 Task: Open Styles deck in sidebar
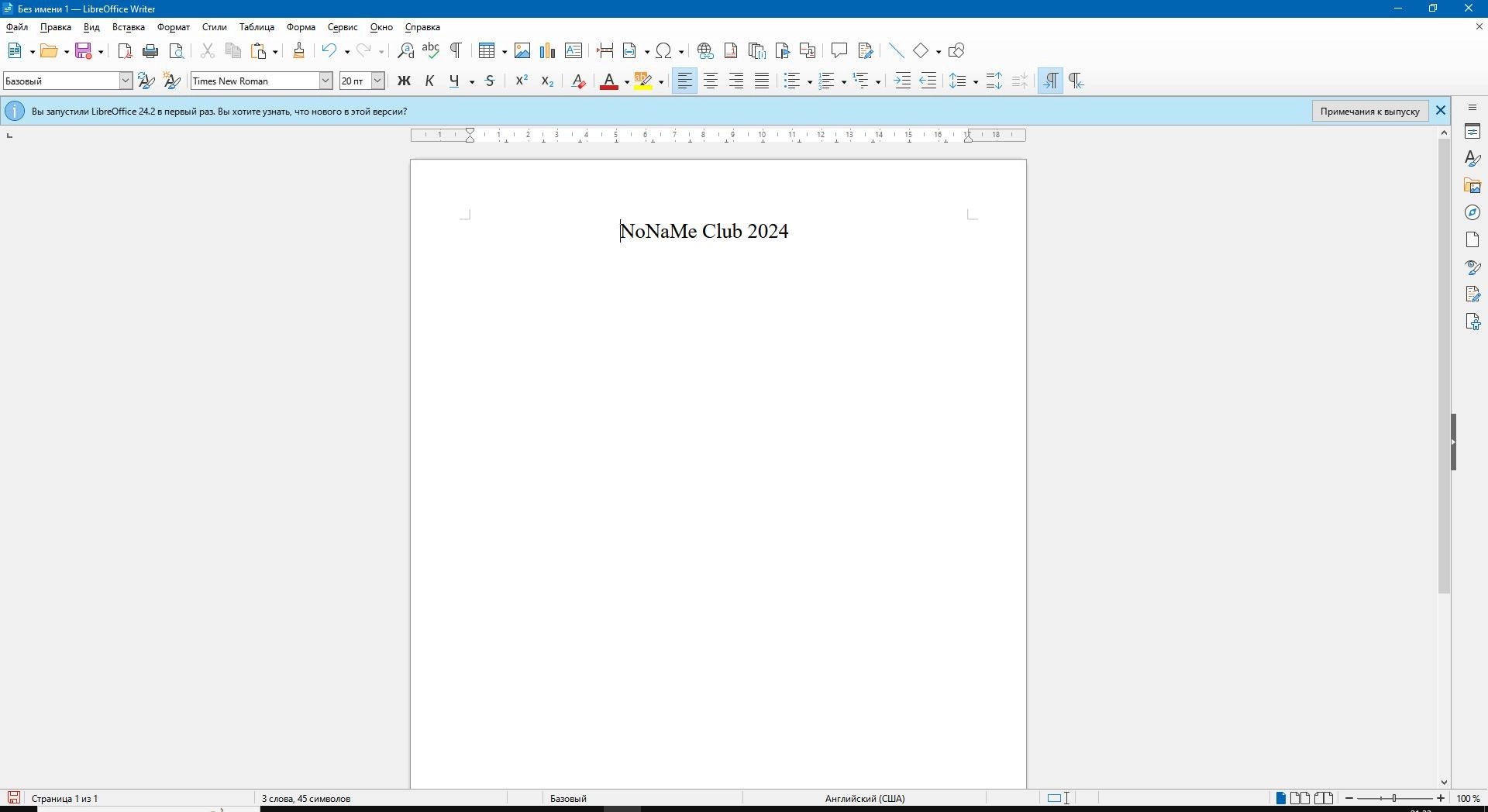[x=1472, y=159]
